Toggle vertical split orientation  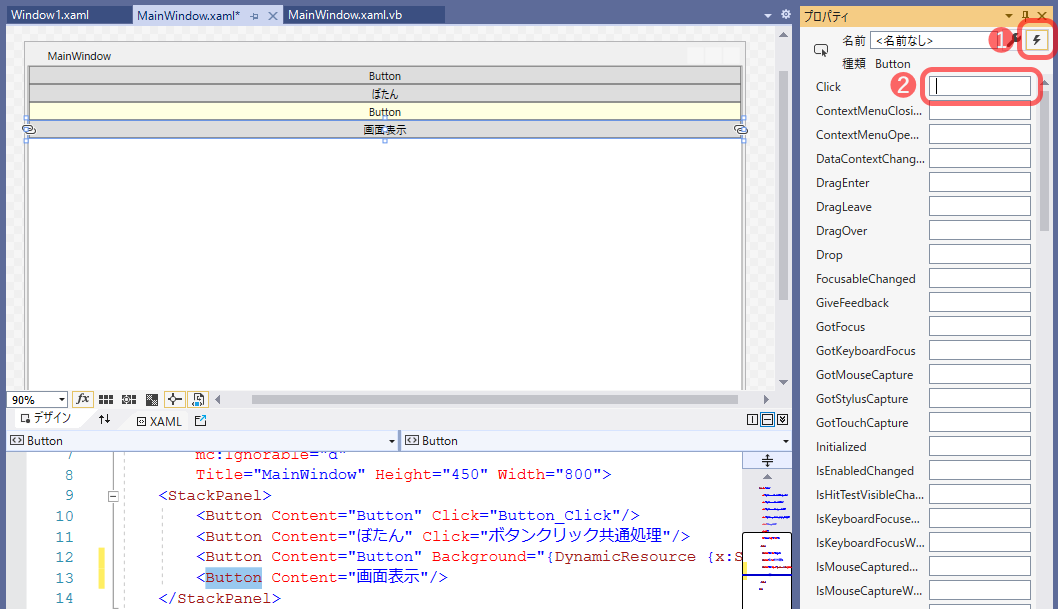pos(752,420)
